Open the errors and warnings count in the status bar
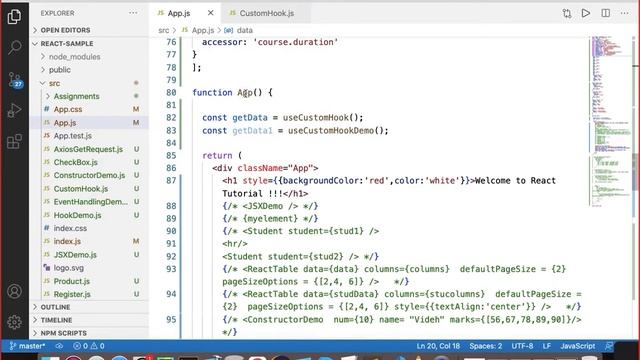 click(x=89, y=346)
